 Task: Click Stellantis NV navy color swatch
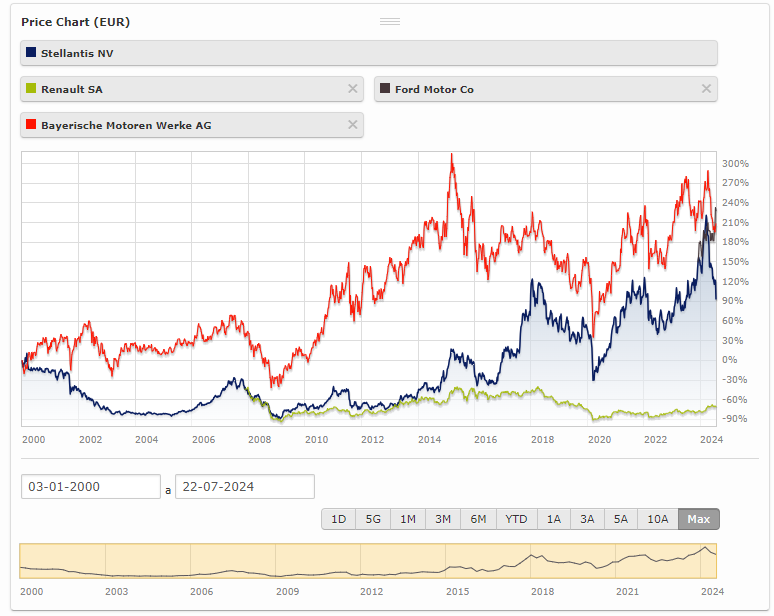pos(31,52)
